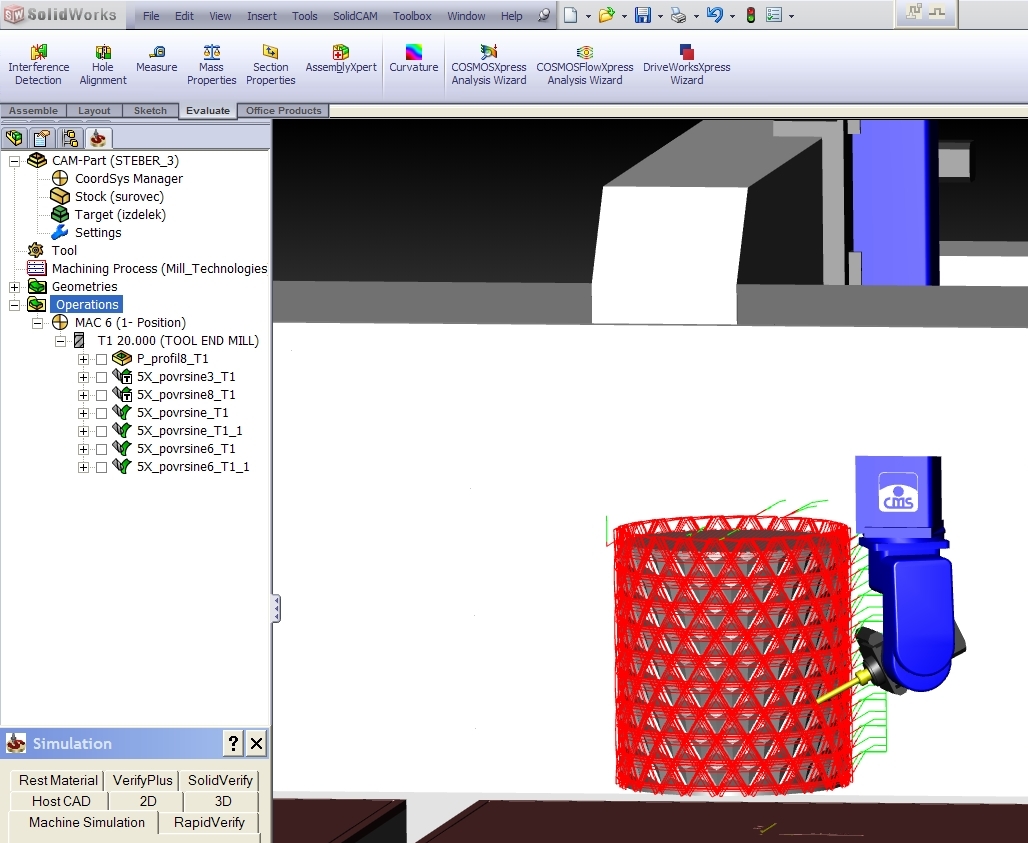Open the Toolbox menu
1028x843 pixels.
point(412,16)
